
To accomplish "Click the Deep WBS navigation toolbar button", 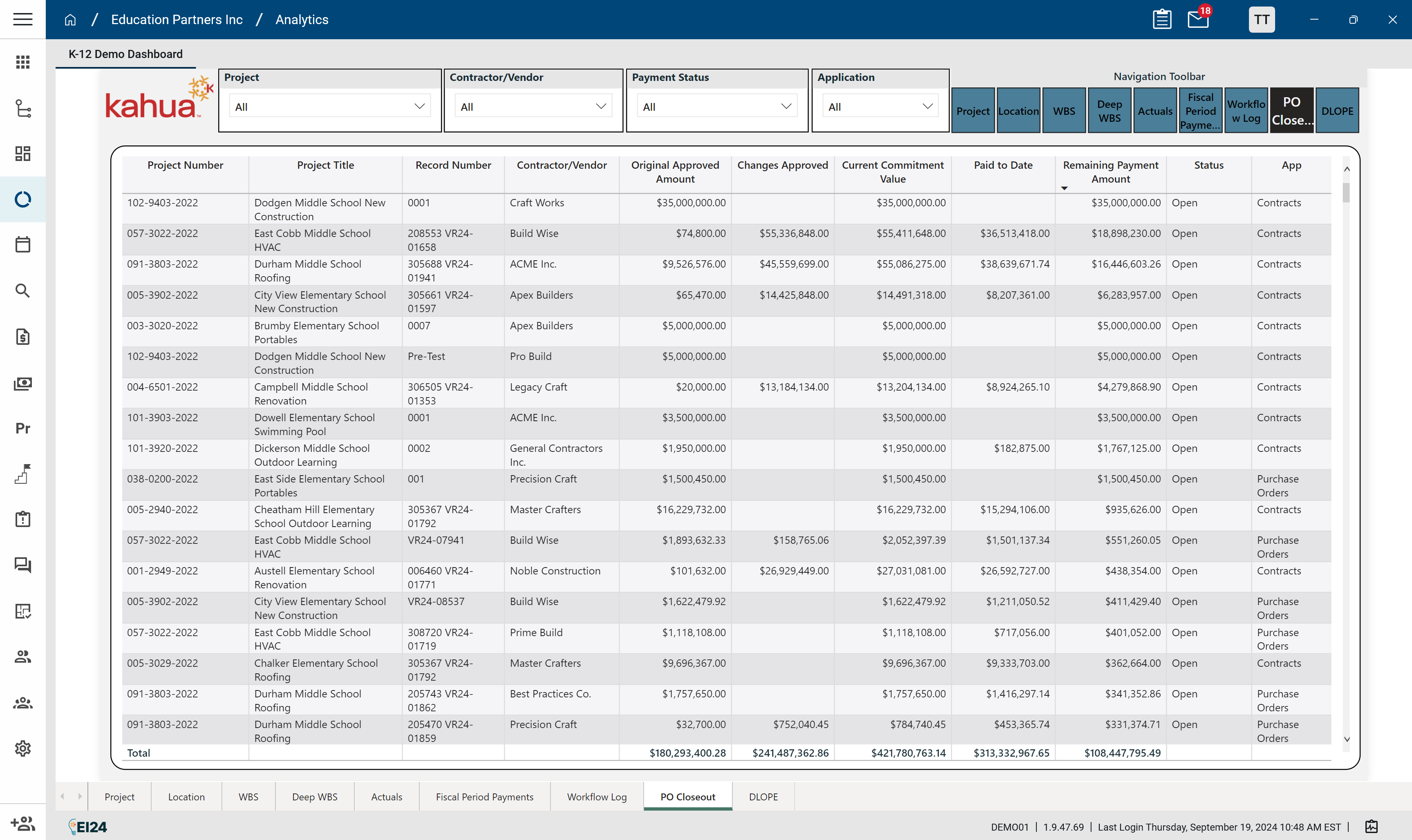I will coord(1109,111).
